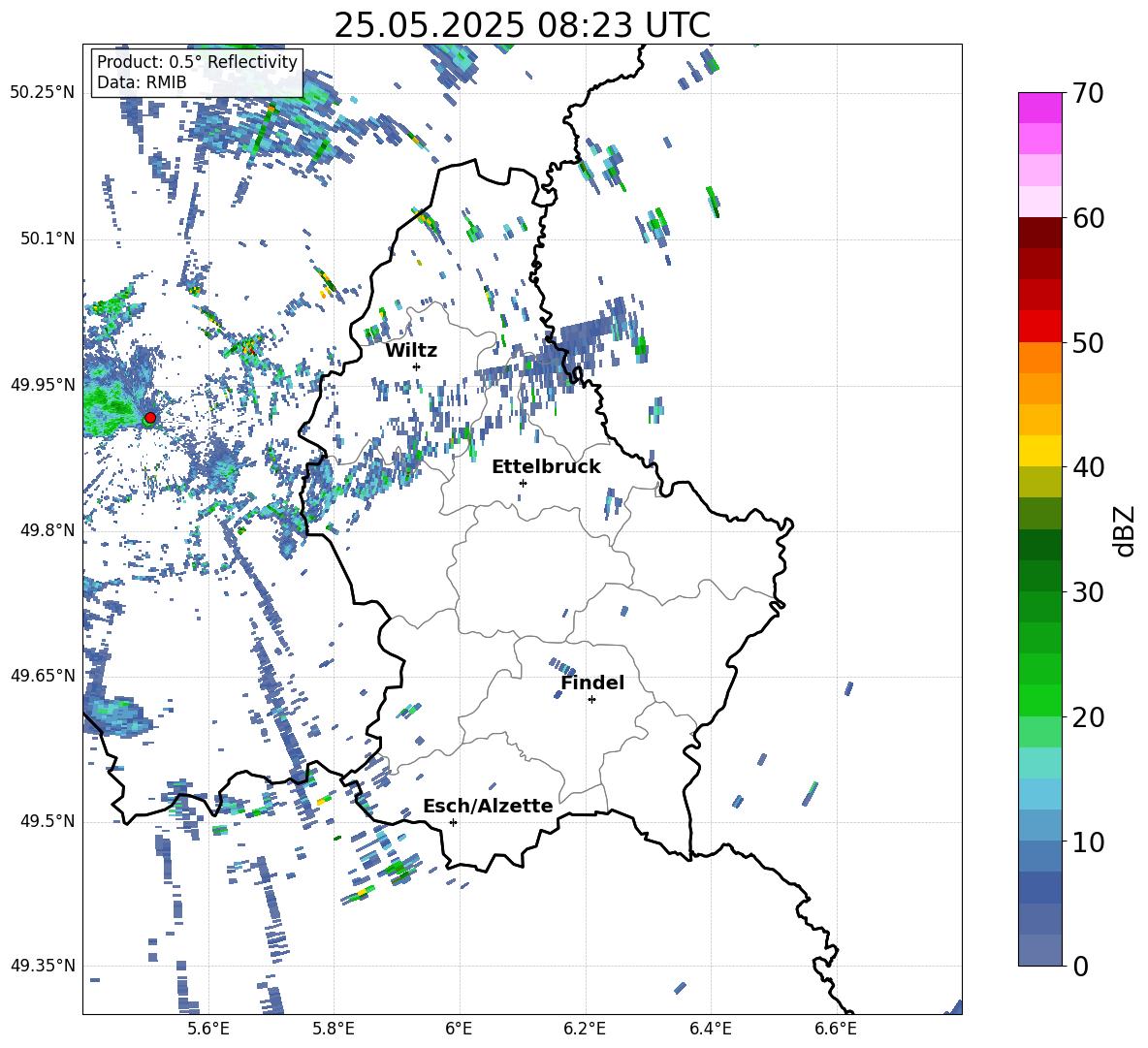Click the 49.95°N latitude label
1148x1048 pixels.
click(x=43, y=385)
